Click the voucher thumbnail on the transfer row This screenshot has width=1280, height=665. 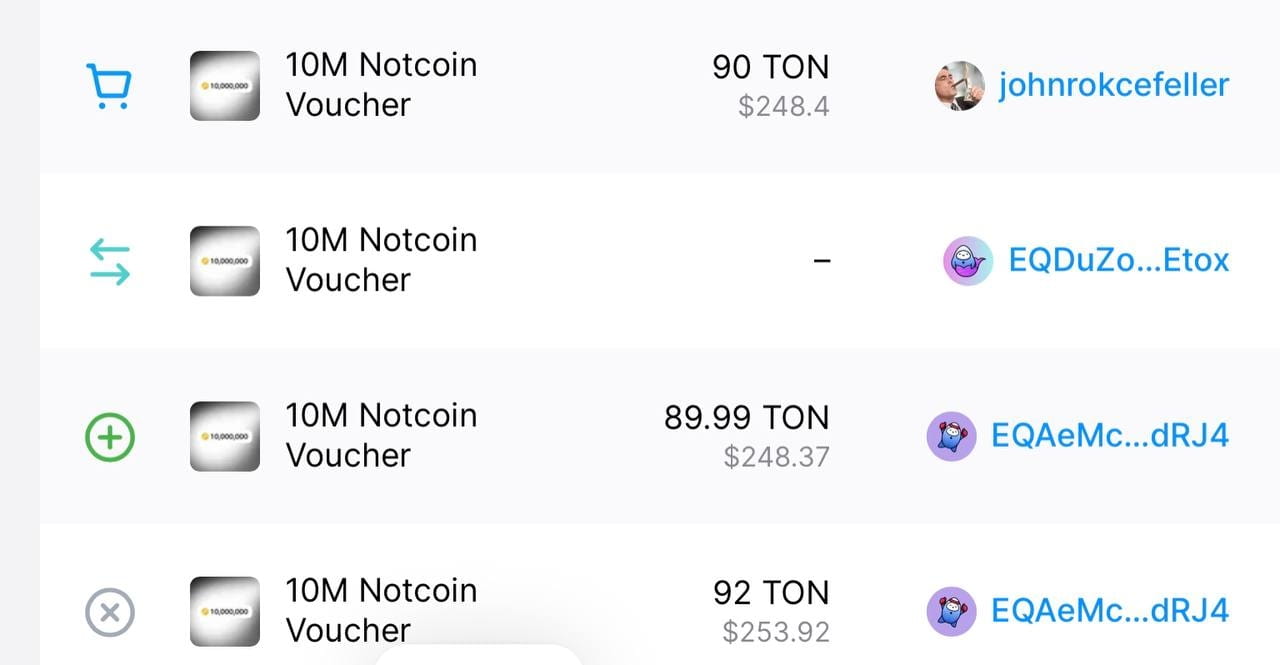[224, 260]
